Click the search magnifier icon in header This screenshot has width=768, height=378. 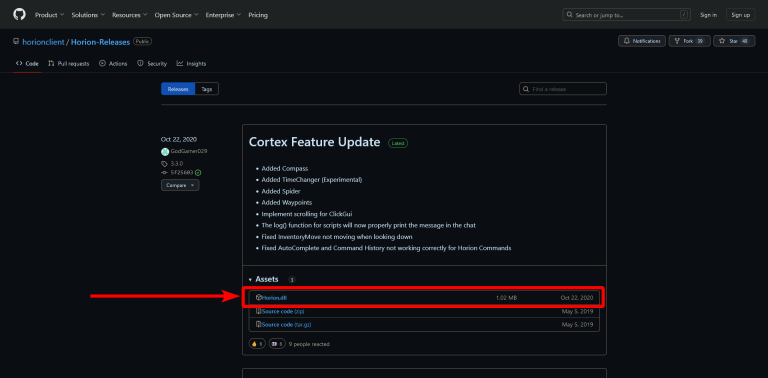click(x=570, y=15)
